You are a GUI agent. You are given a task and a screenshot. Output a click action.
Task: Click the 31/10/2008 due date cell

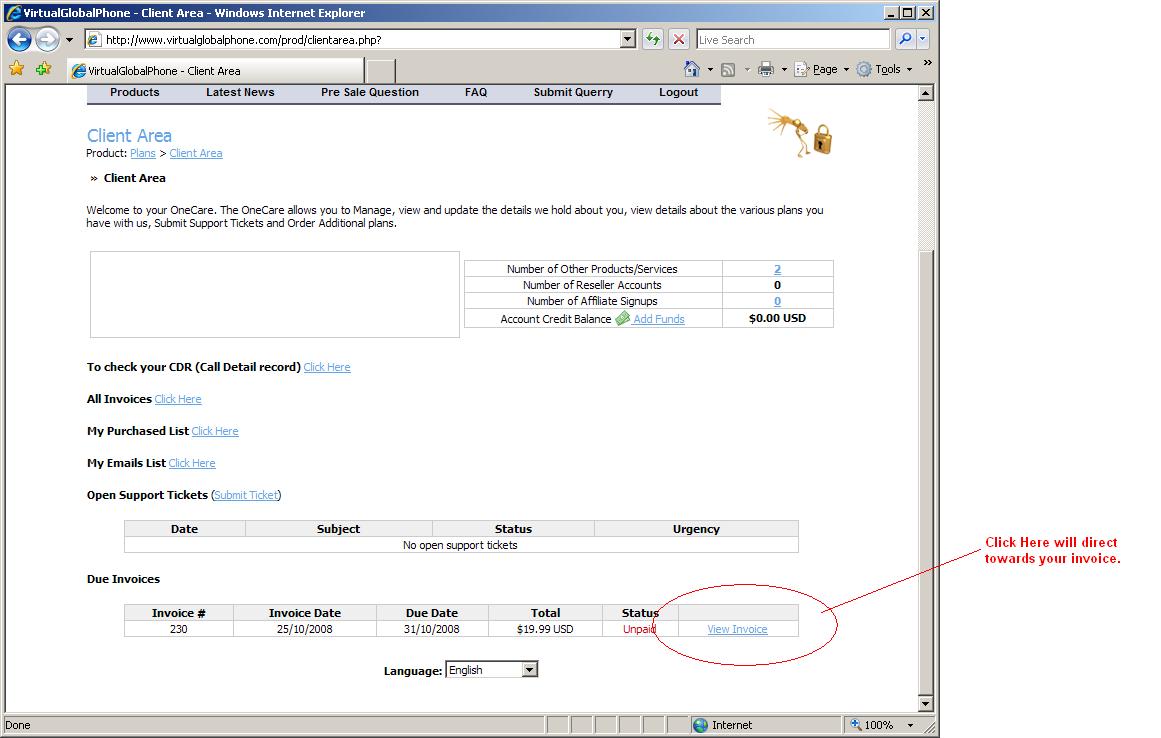(432, 629)
